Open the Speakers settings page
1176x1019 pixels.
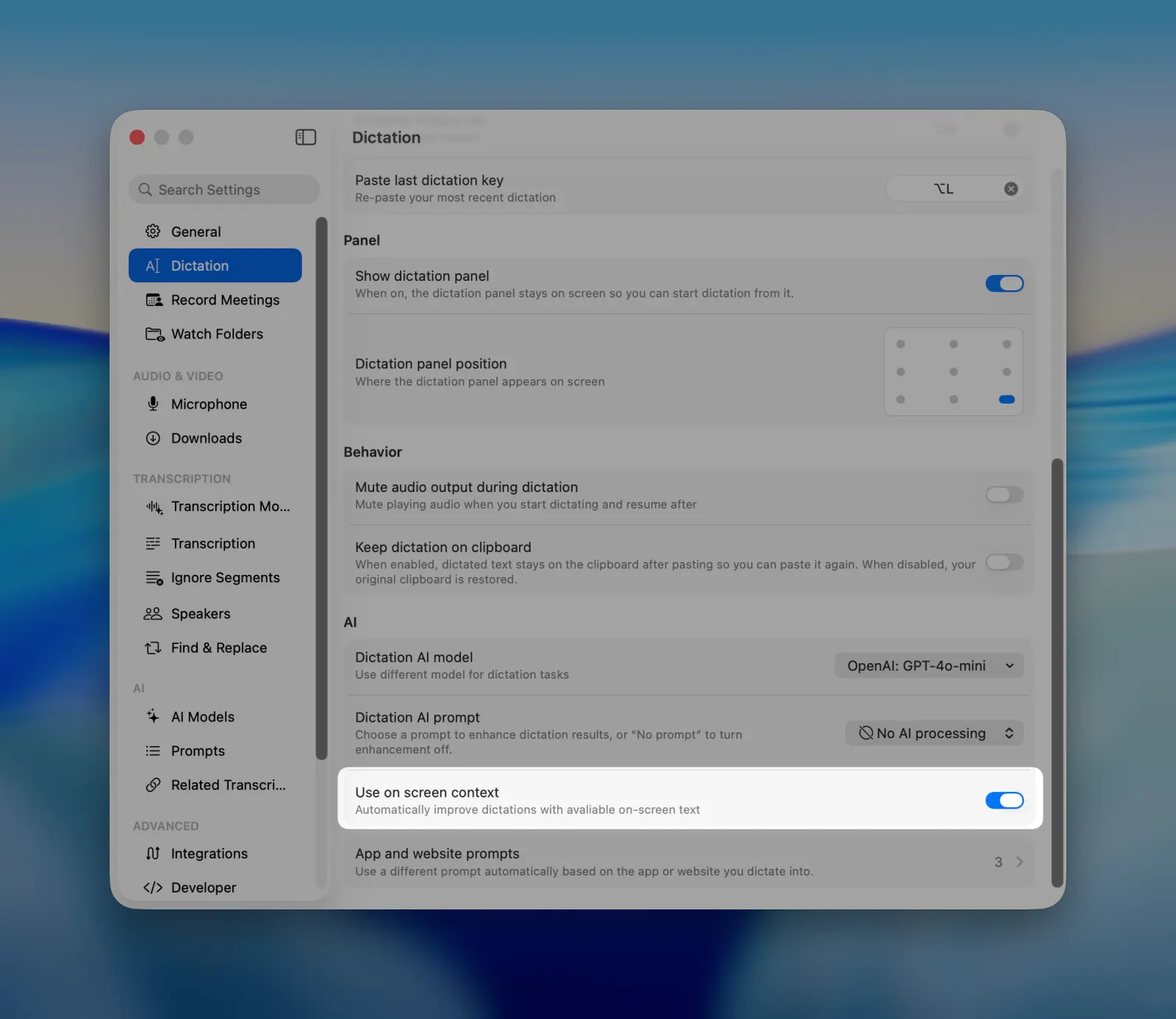(x=215, y=614)
